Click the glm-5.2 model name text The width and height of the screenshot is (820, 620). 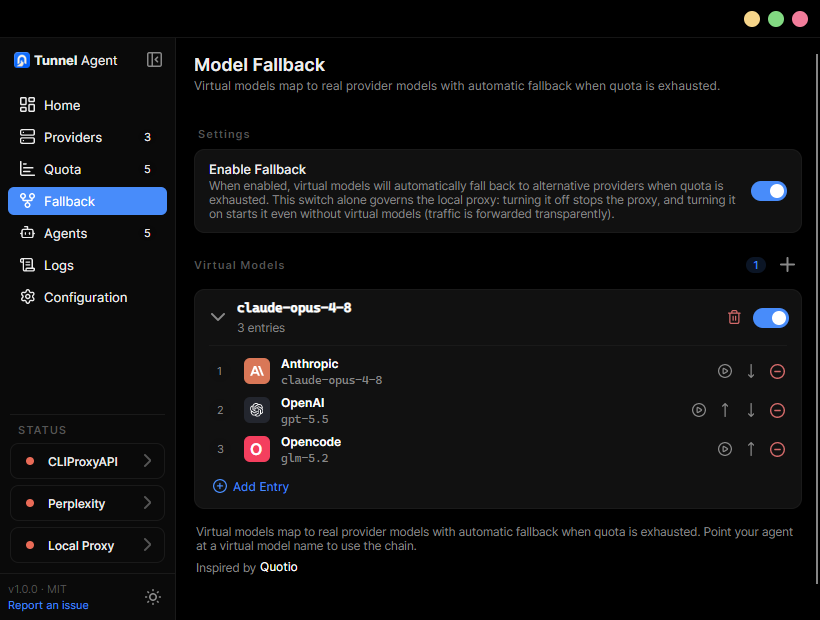click(x=305, y=458)
